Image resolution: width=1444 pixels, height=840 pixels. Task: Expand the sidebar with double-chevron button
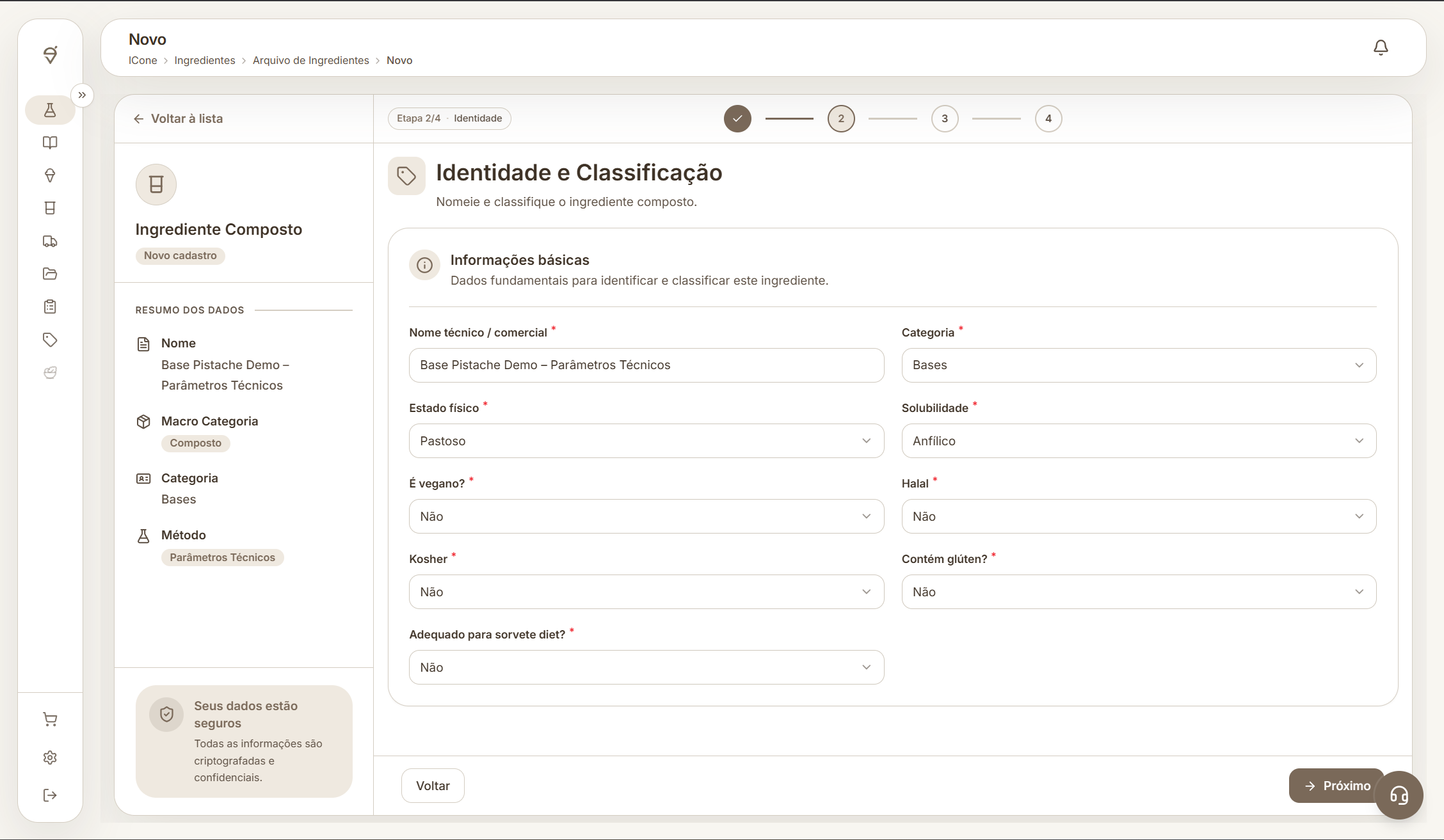[x=82, y=95]
